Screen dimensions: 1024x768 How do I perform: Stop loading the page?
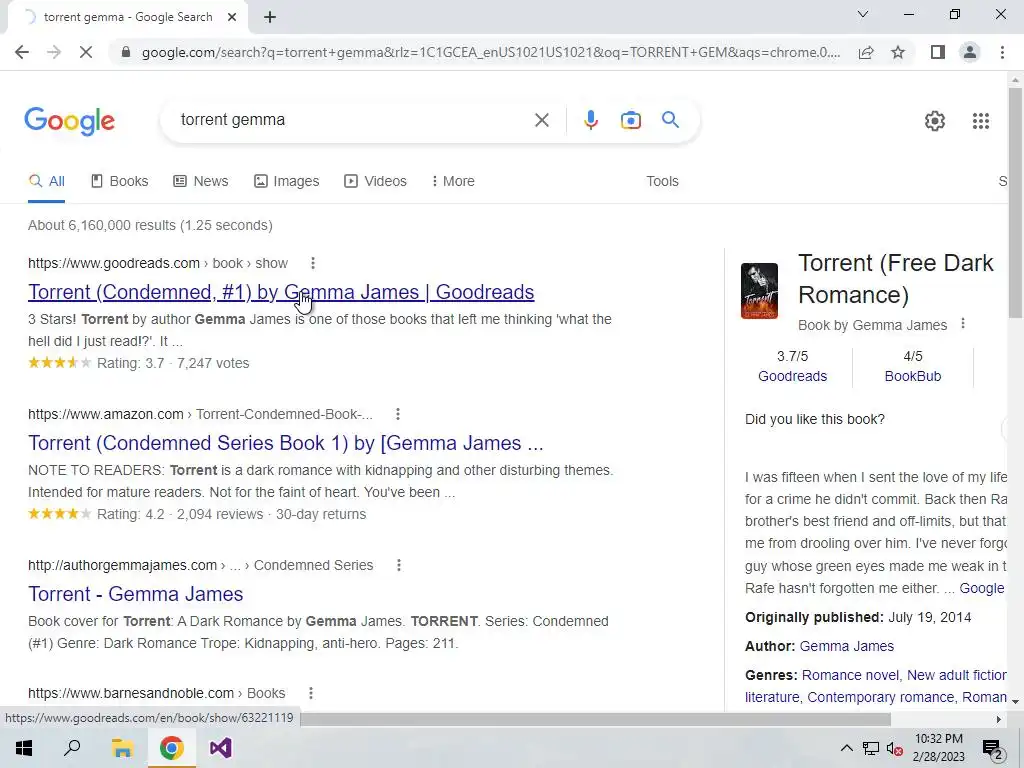[x=86, y=52]
